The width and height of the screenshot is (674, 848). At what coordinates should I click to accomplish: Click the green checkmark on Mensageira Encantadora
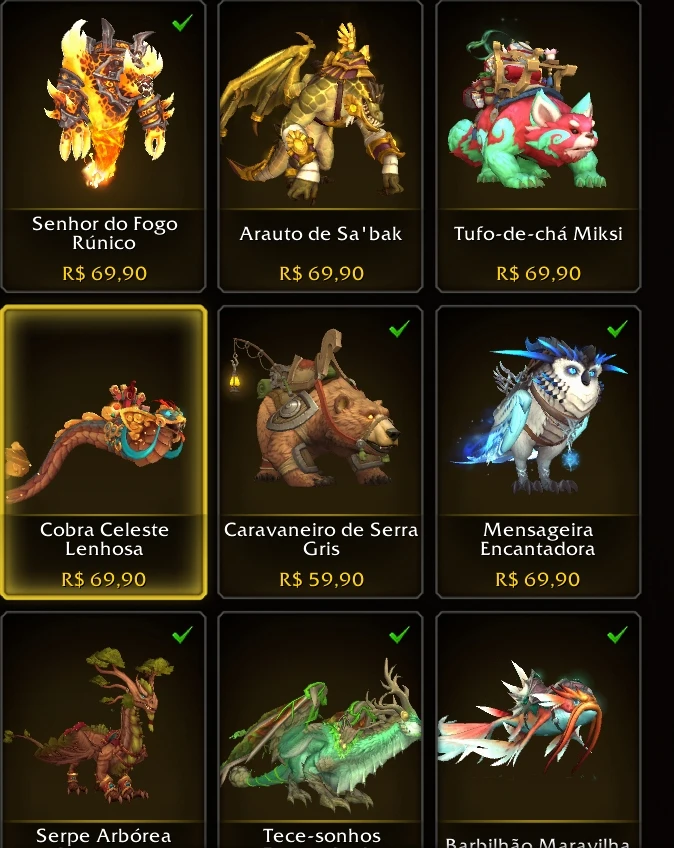(x=617, y=328)
